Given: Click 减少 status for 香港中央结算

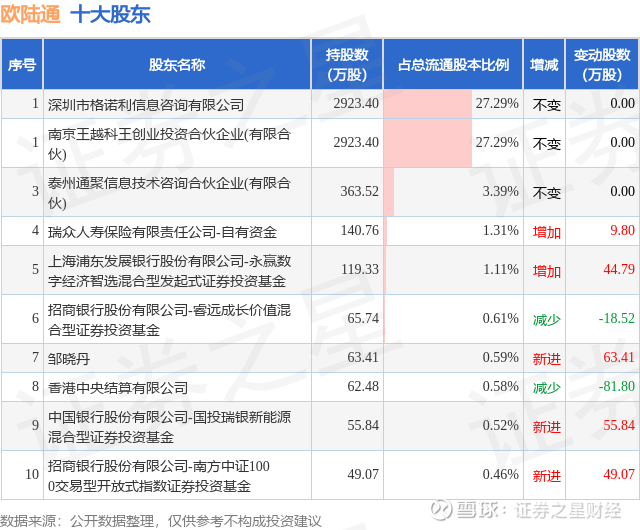Looking at the screenshot, I should coord(547,388).
